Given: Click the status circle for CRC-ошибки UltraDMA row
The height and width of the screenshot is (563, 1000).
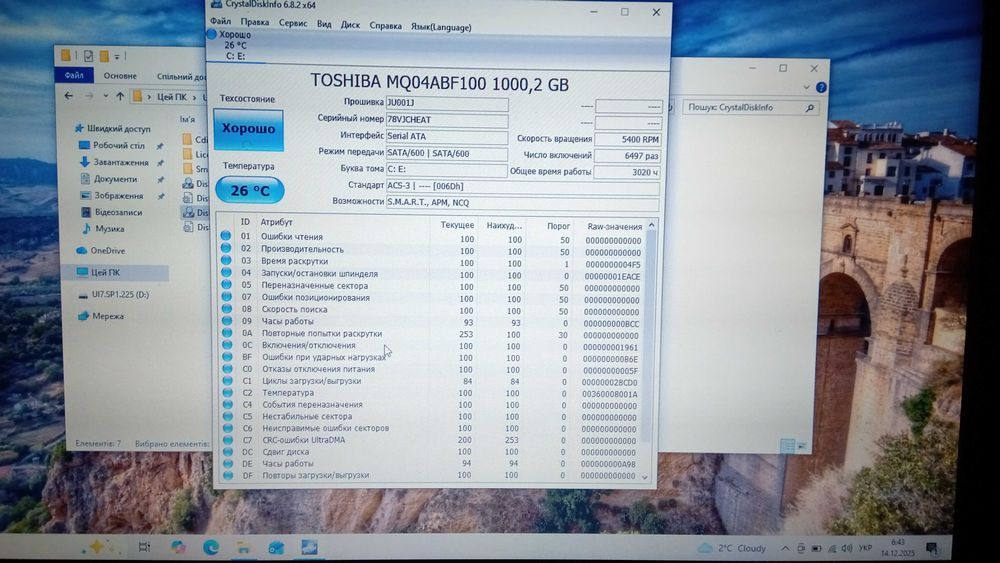Looking at the screenshot, I should point(228,439).
